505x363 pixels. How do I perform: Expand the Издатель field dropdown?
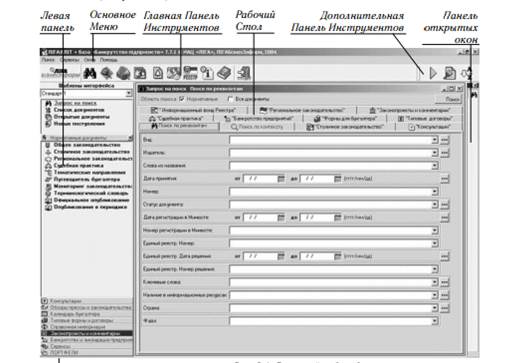pyautogui.click(x=434, y=153)
